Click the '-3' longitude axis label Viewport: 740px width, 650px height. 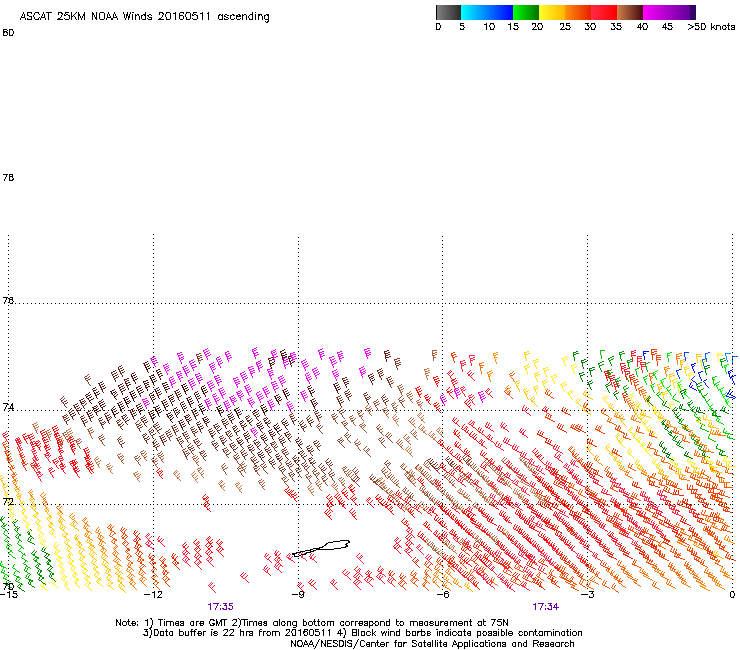(587, 595)
